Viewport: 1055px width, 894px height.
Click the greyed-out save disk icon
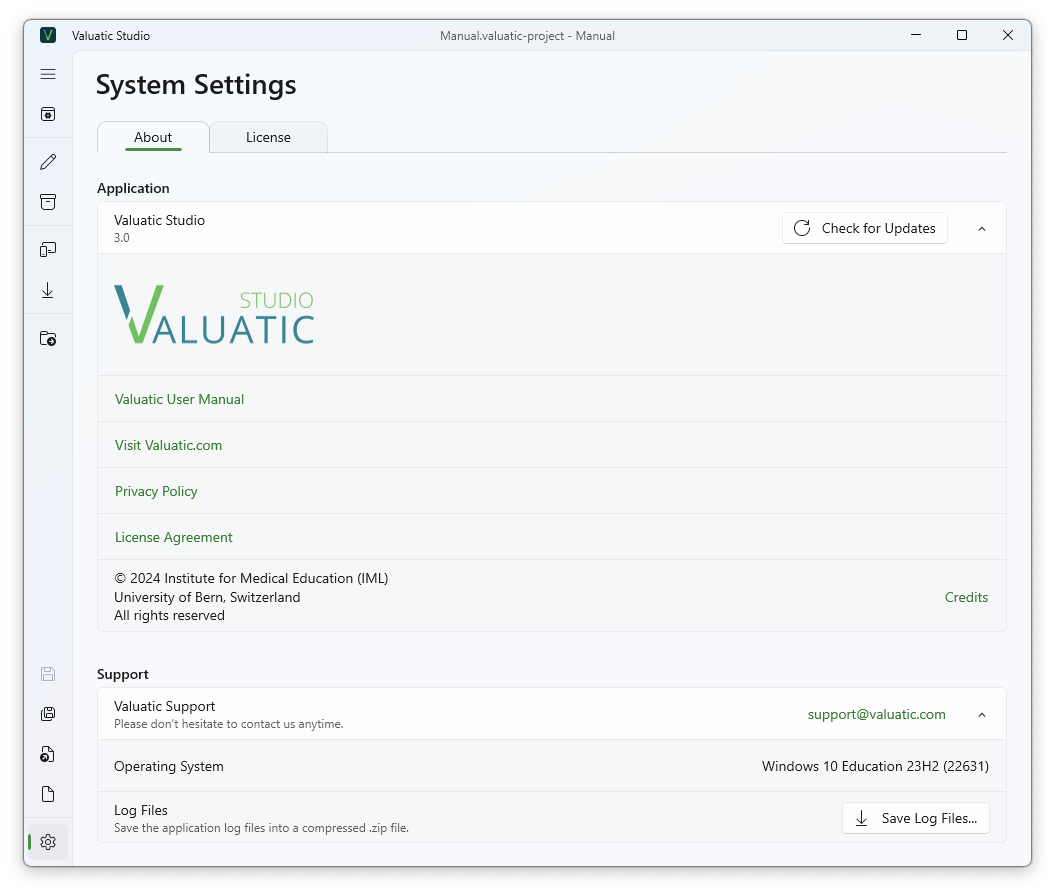point(48,674)
